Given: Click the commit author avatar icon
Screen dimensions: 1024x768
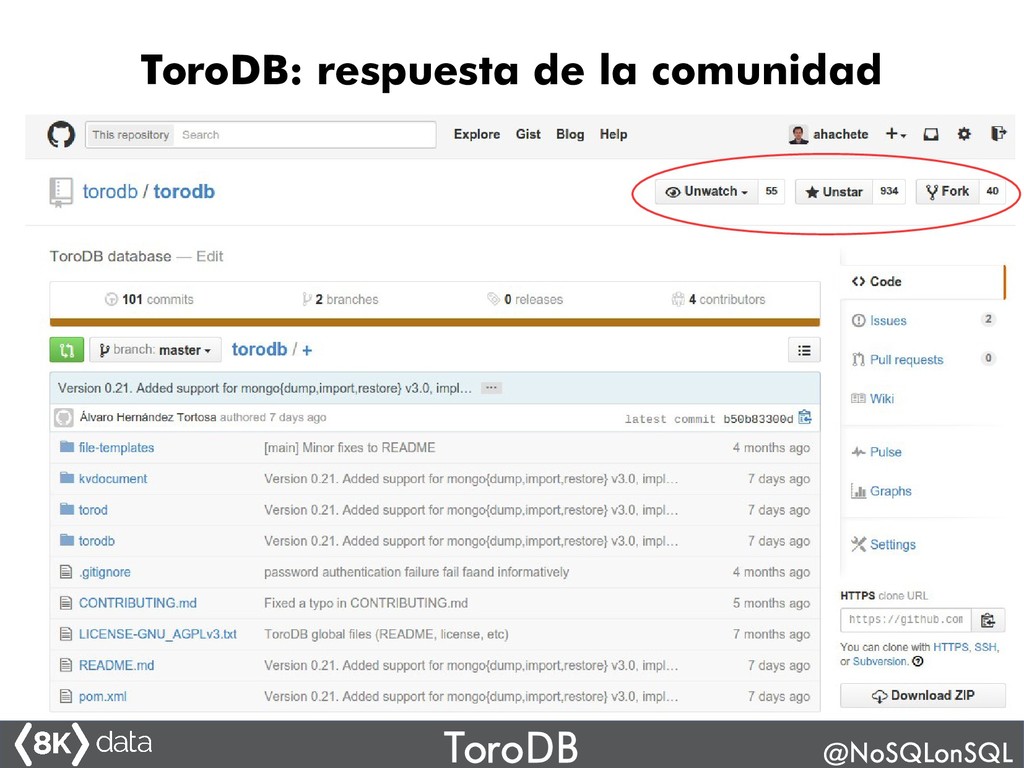Looking at the screenshot, I should pos(63,417).
